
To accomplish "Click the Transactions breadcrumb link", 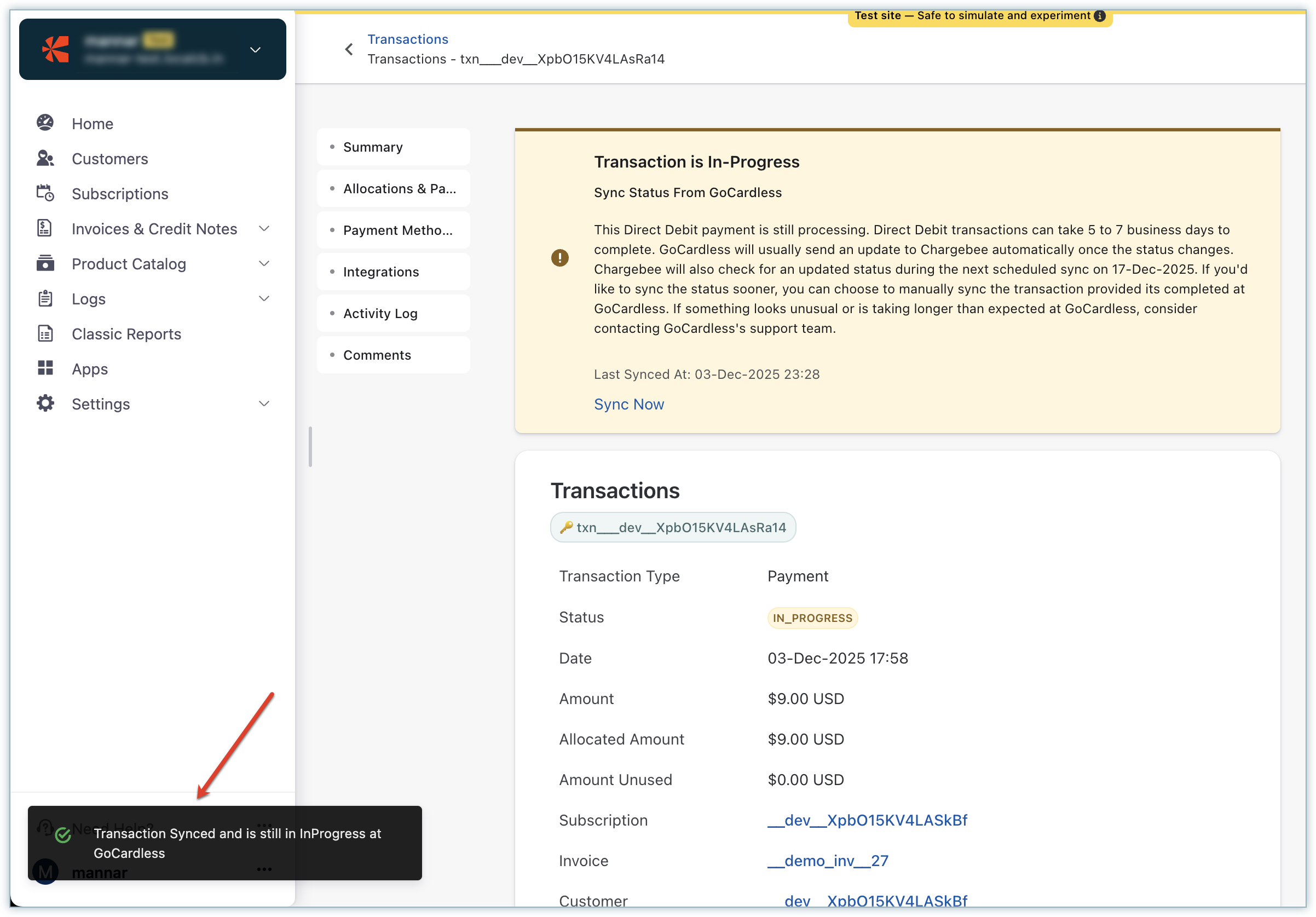I will point(407,39).
